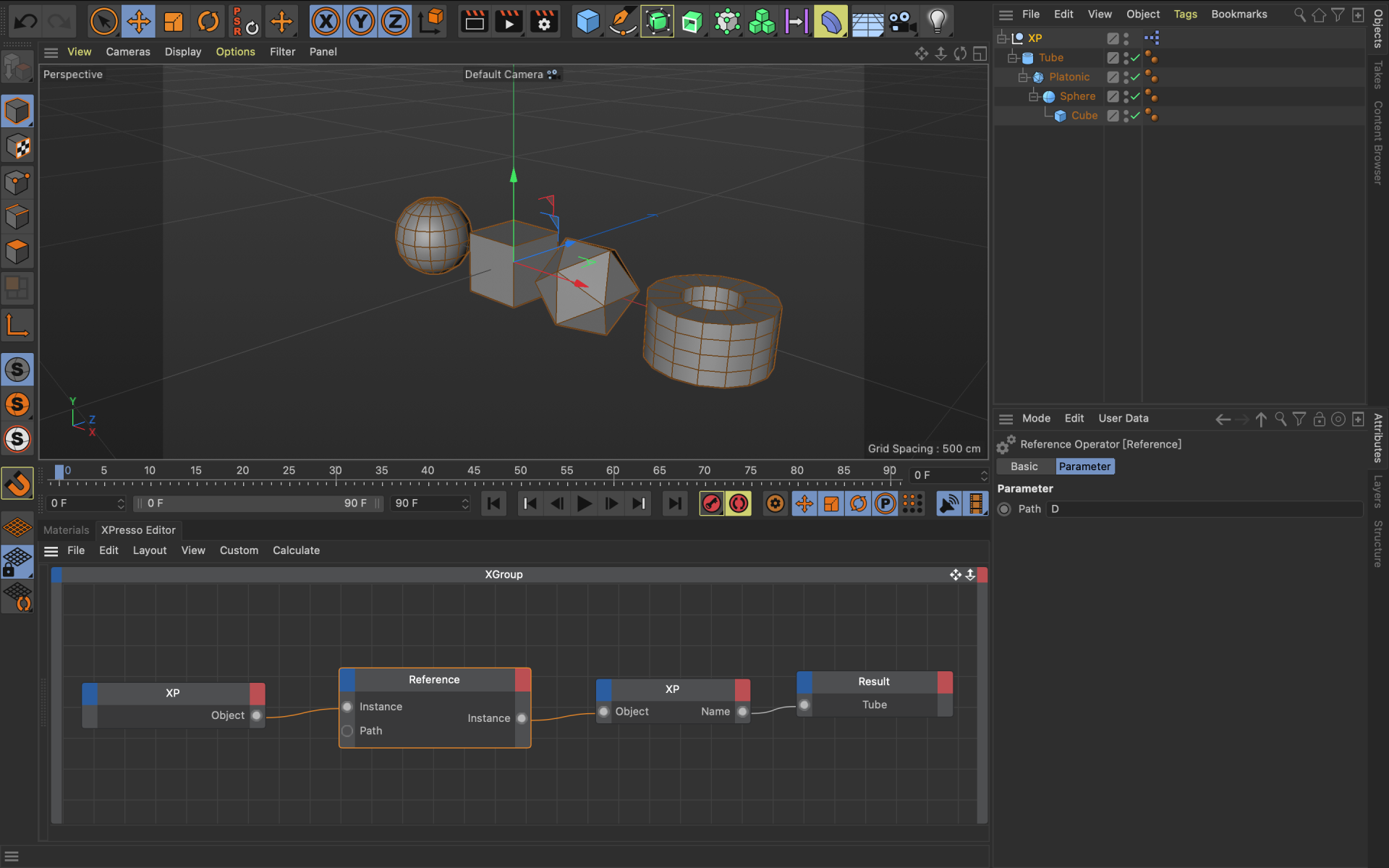Play the animation forward

click(584, 503)
